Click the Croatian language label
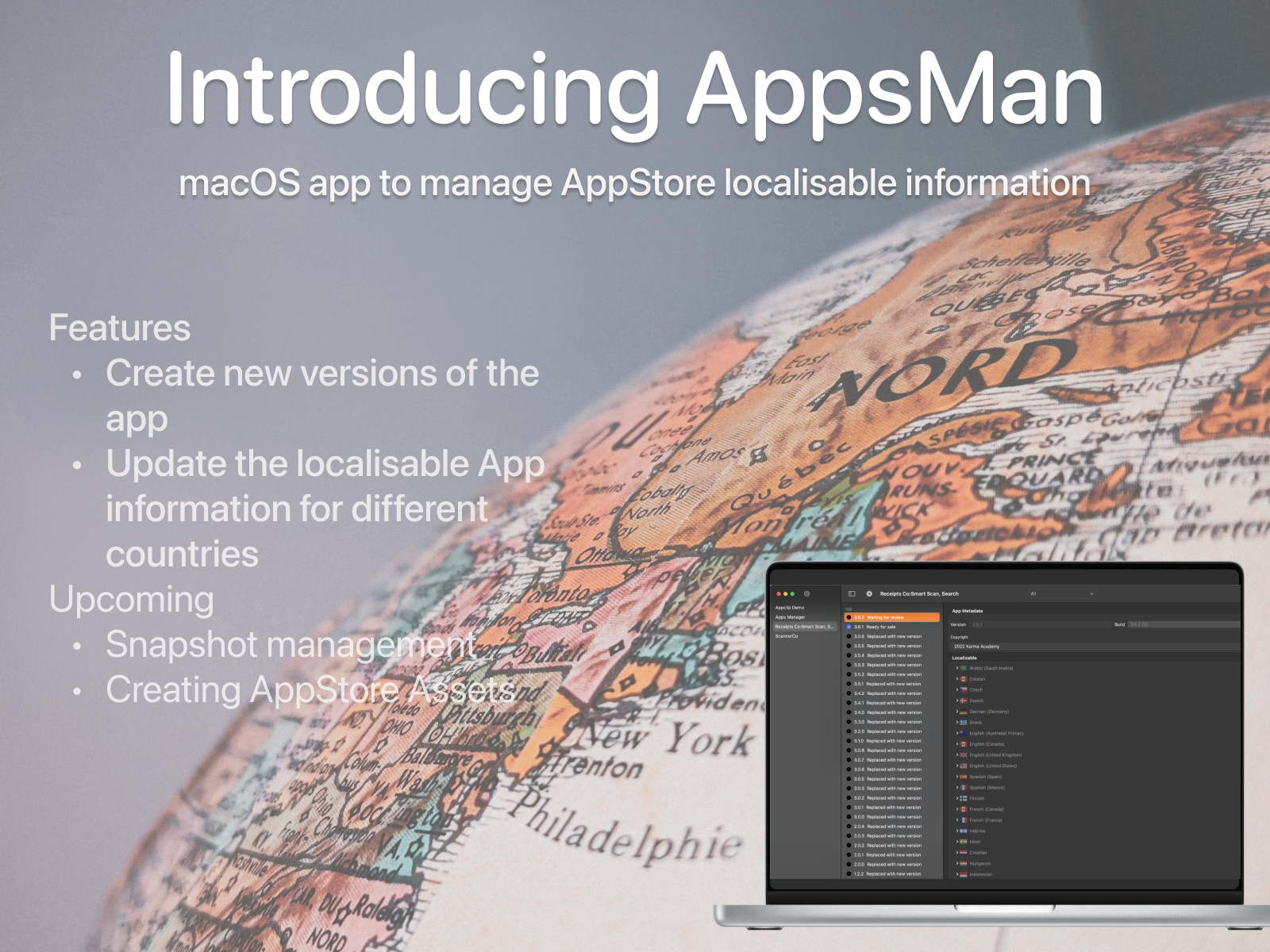 coord(978,853)
